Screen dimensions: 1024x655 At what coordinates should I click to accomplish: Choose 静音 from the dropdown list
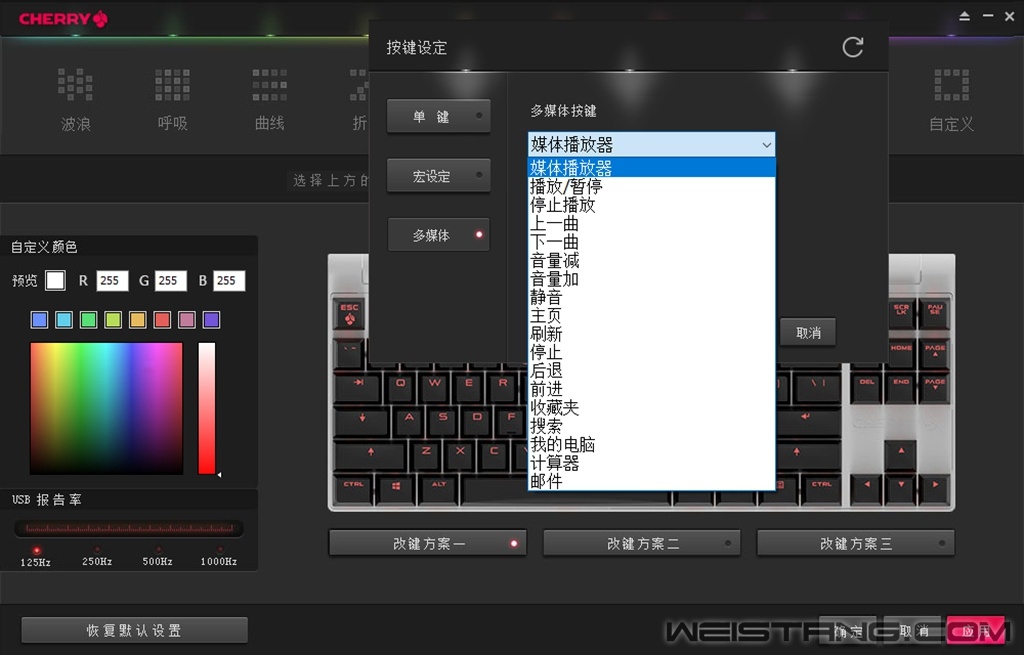[x=651, y=297]
